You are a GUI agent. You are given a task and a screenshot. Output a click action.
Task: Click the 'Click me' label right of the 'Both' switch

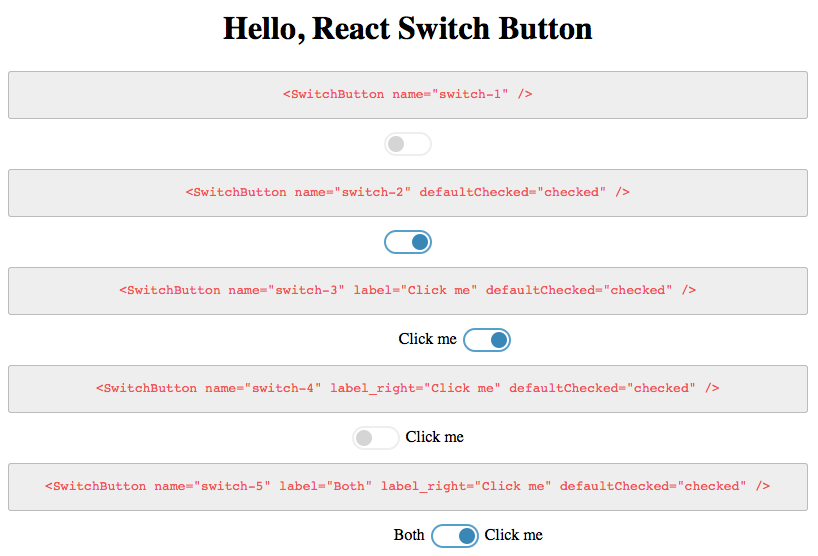pos(513,535)
